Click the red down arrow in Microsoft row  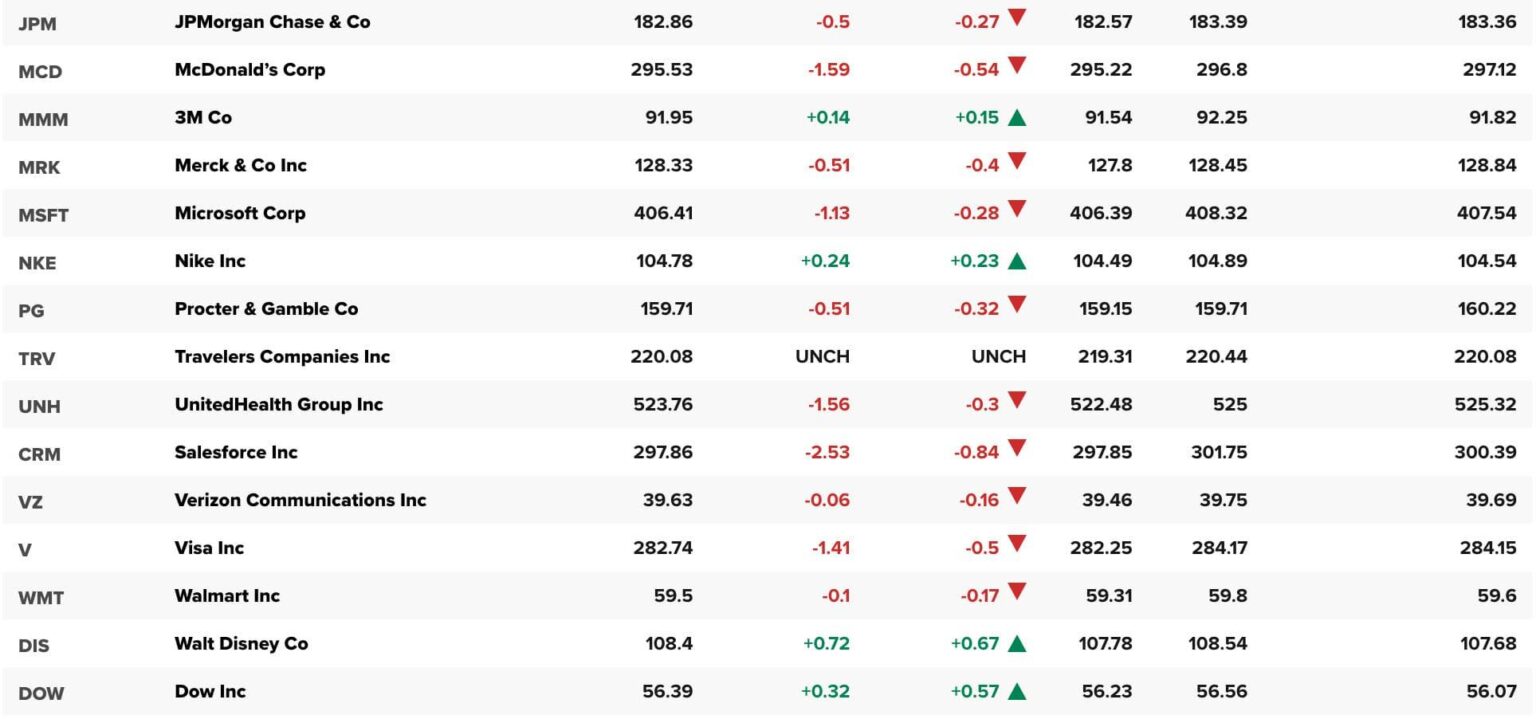pos(1017,209)
